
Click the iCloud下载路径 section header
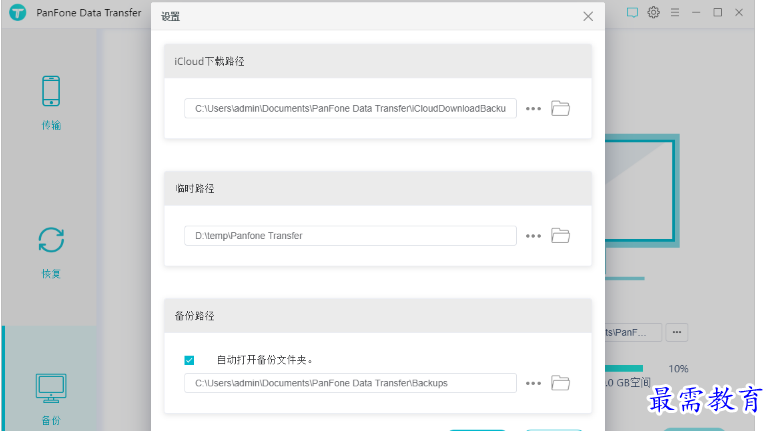pos(378,61)
